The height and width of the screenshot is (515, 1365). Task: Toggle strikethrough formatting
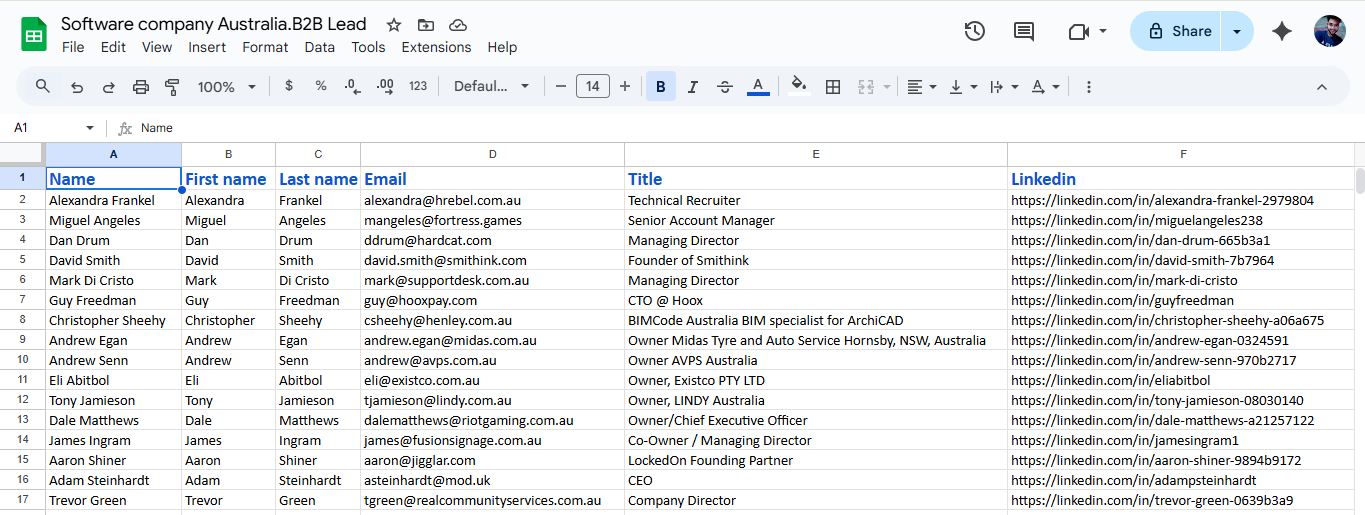coord(725,87)
